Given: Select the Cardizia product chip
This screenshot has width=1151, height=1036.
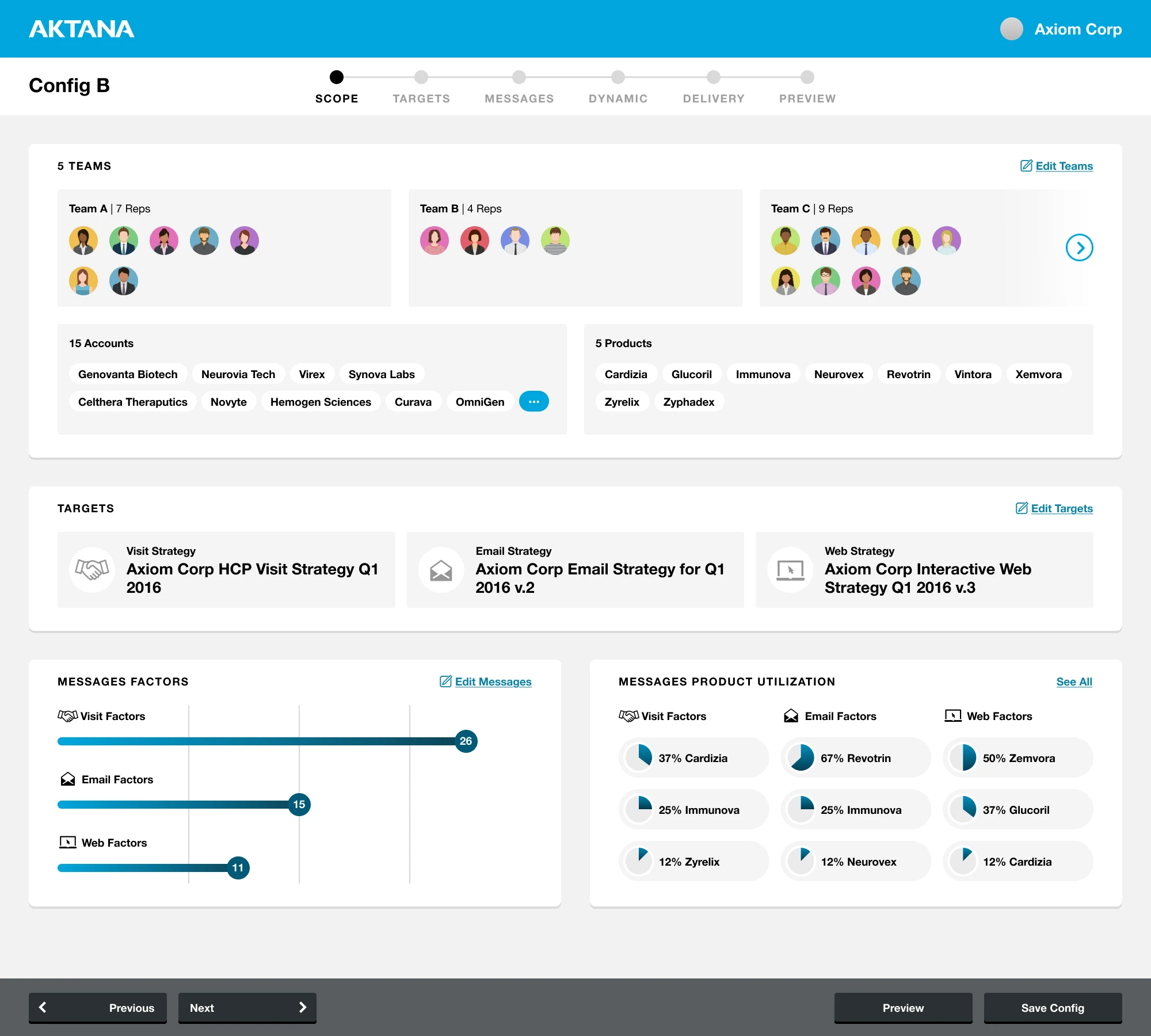Looking at the screenshot, I should [626, 374].
